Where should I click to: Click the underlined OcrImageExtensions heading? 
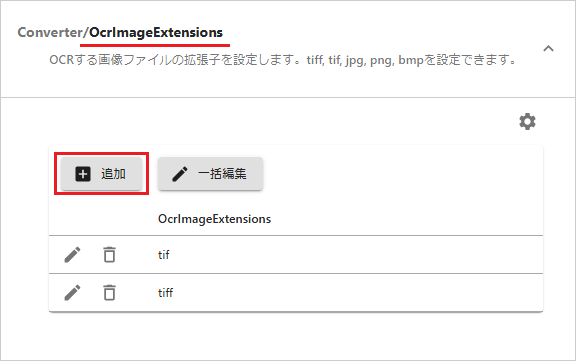[156, 32]
